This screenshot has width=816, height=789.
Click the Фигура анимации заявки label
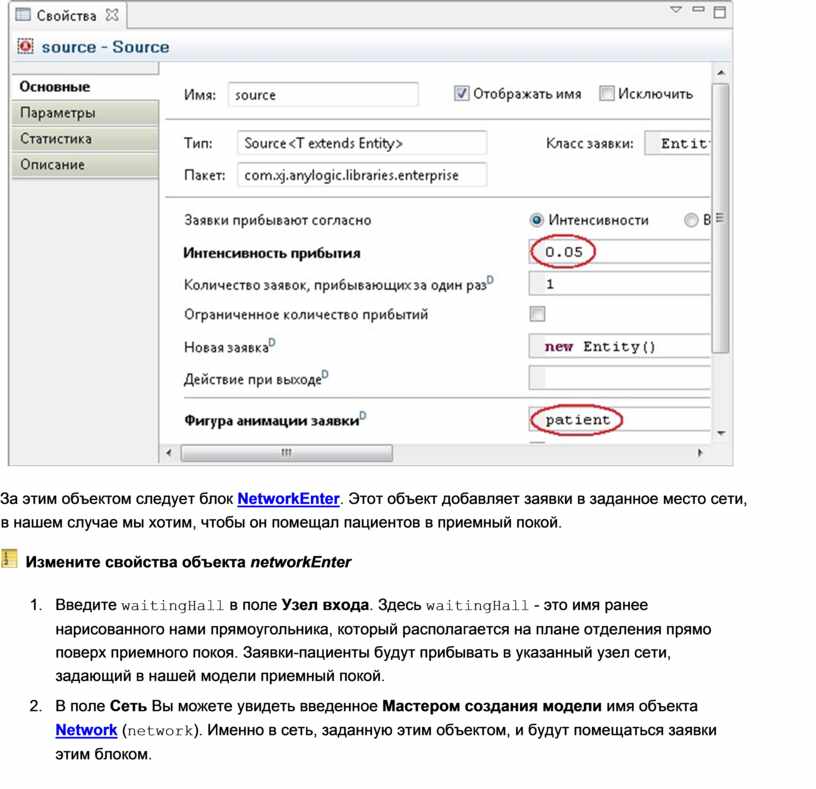(x=272, y=420)
